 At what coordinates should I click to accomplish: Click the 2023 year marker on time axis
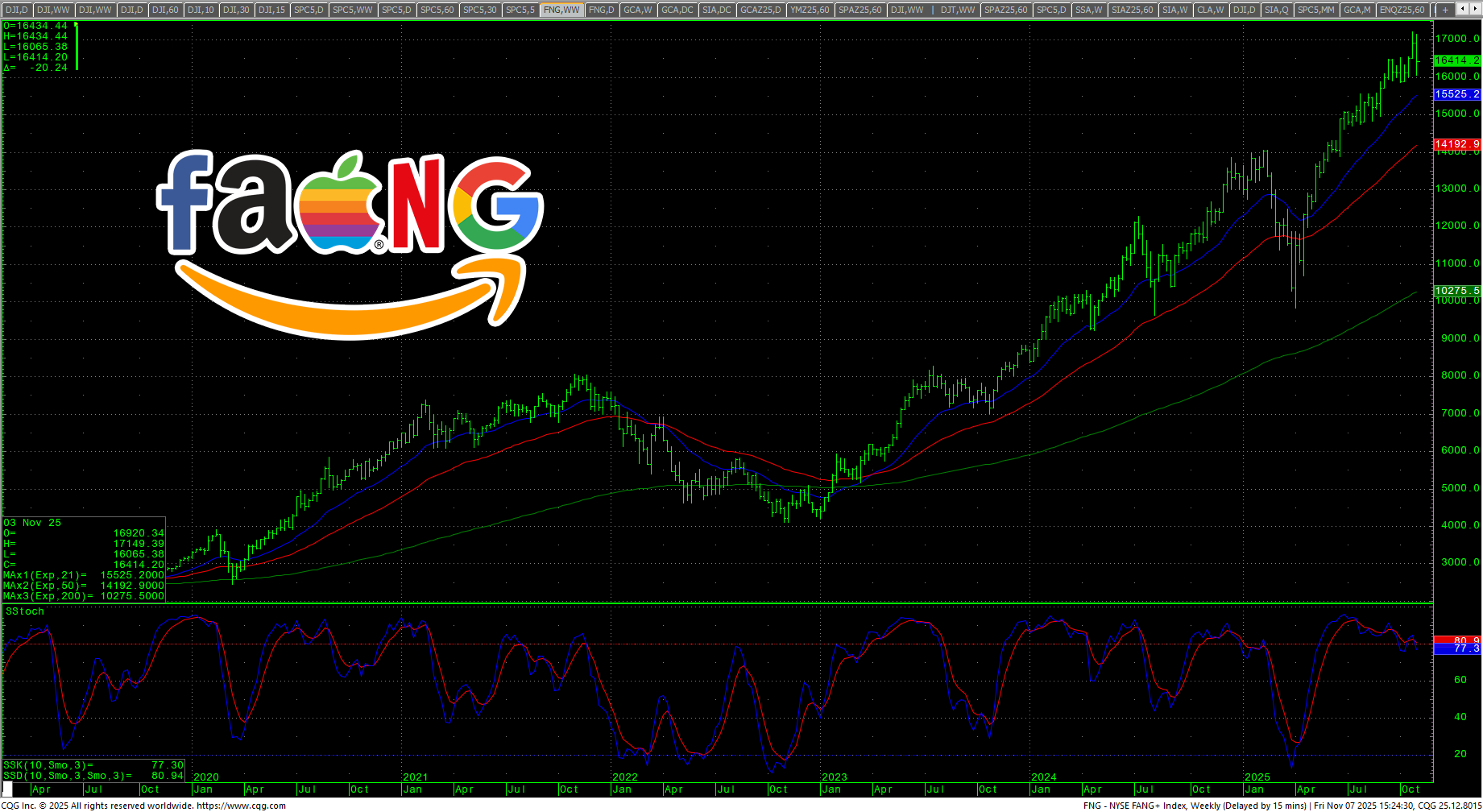tap(835, 777)
